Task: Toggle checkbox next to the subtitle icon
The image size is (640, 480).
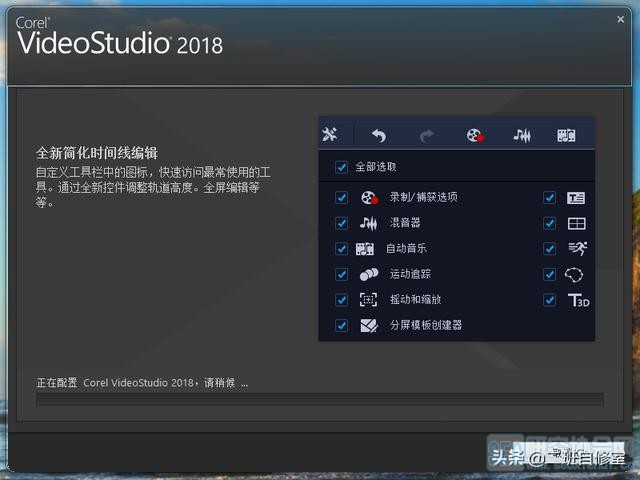Action: click(x=550, y=198)
